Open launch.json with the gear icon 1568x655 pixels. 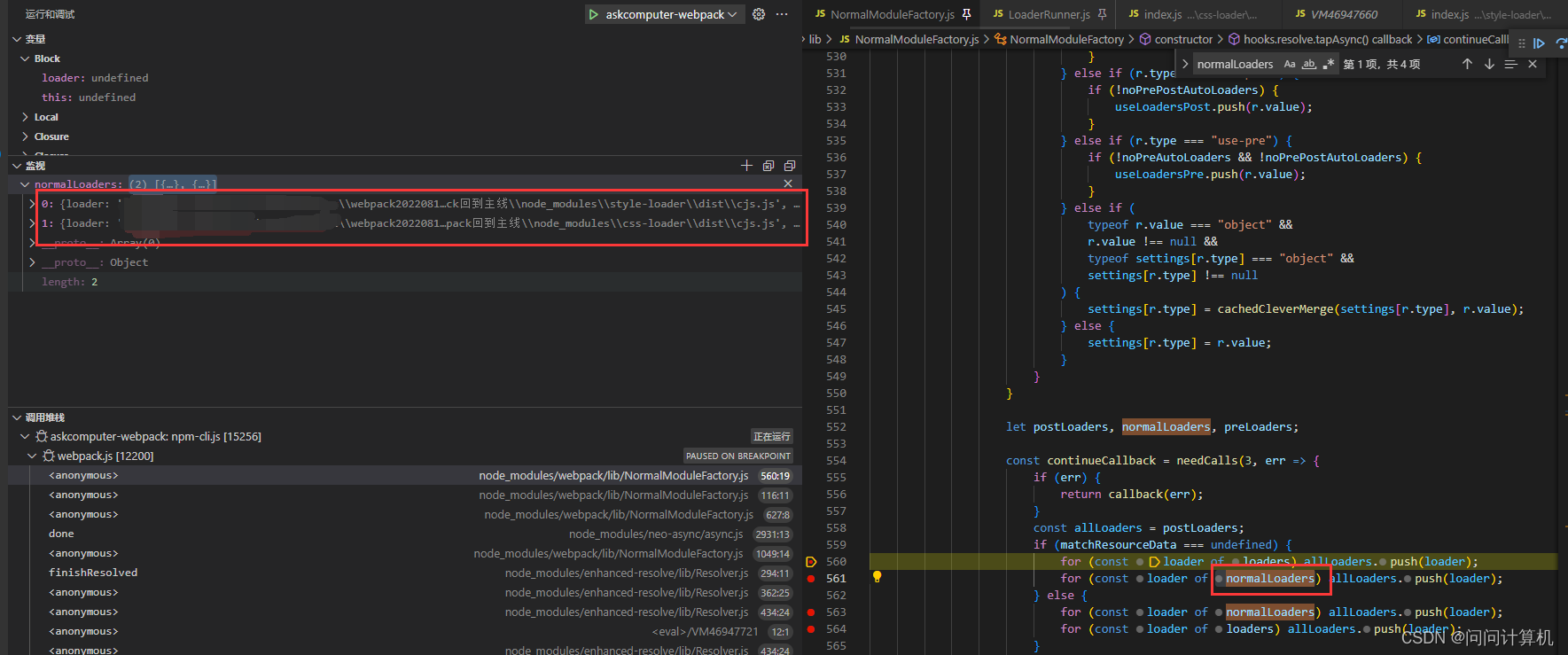(x=759, y=14)
